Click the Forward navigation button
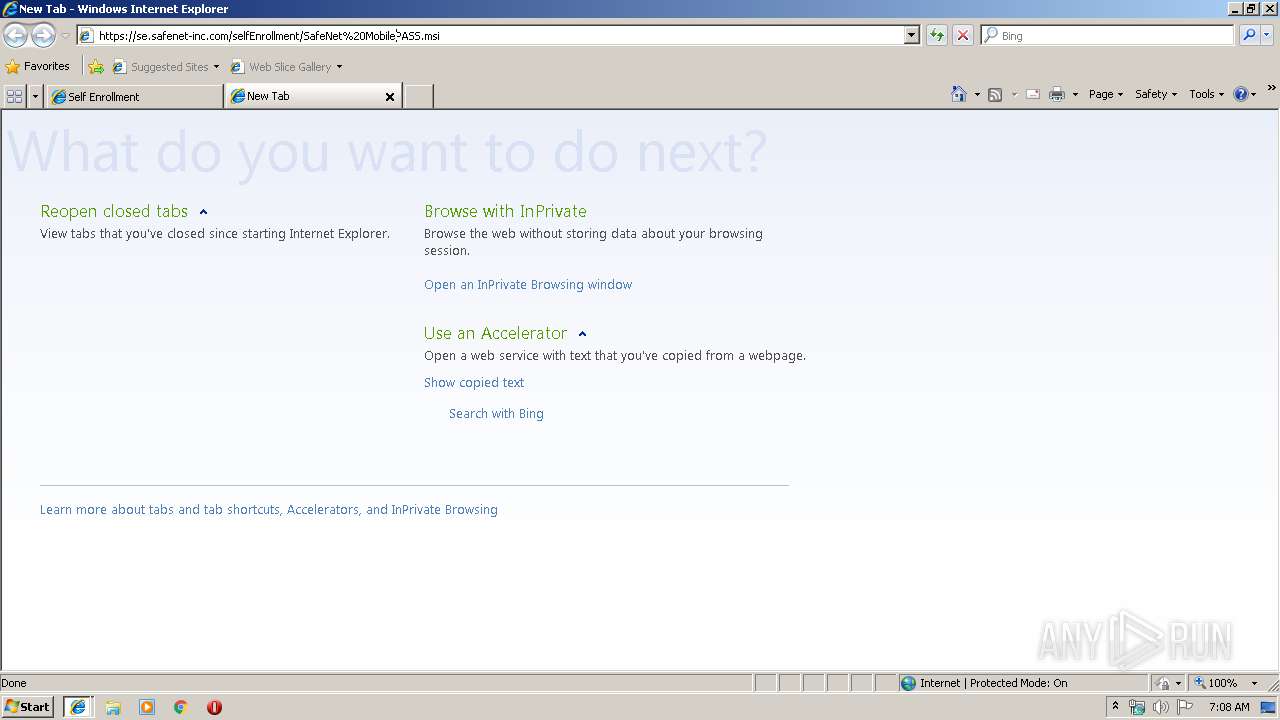 click(x=43, y=36)
